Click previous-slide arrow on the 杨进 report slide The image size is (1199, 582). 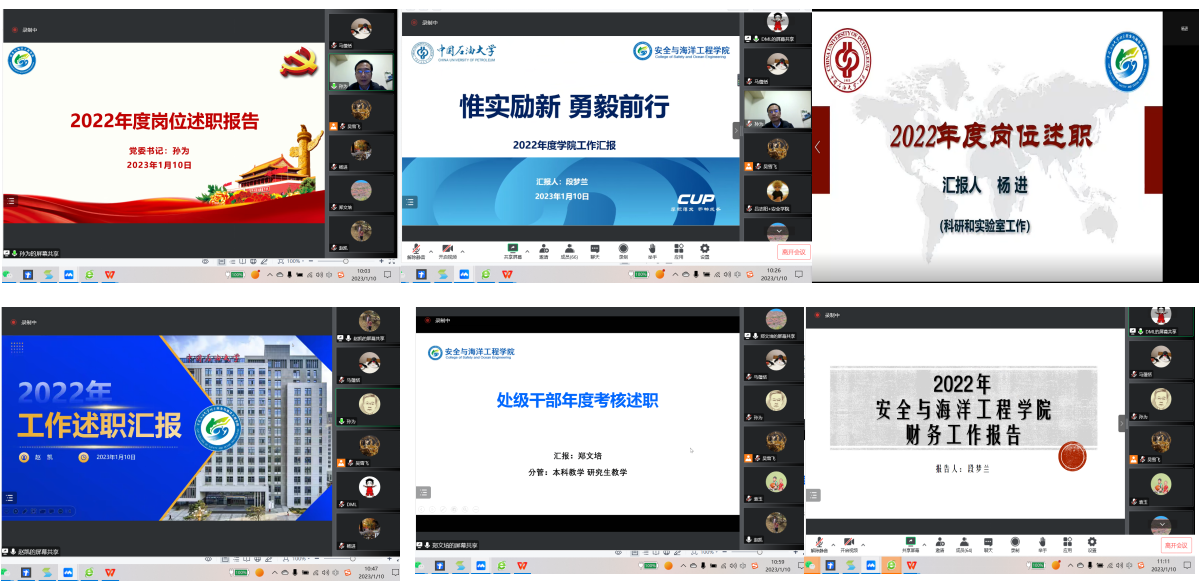pyautogui.click(x=817, y=147)
